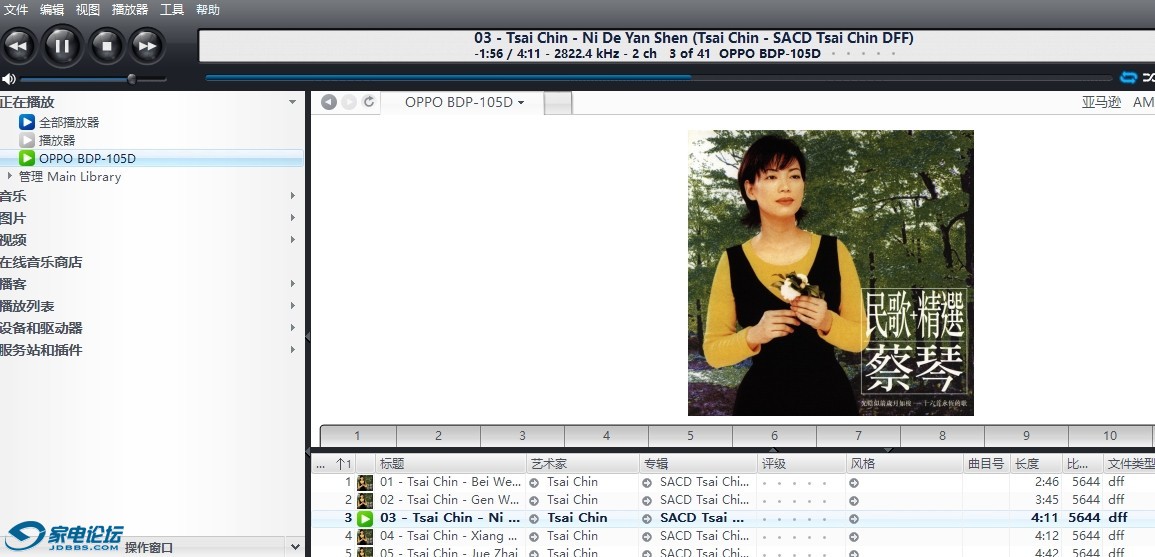Click the back navigation arrow icon
Screen dimensions: 1155x557
pyautogui.click(x=328, y=102)
